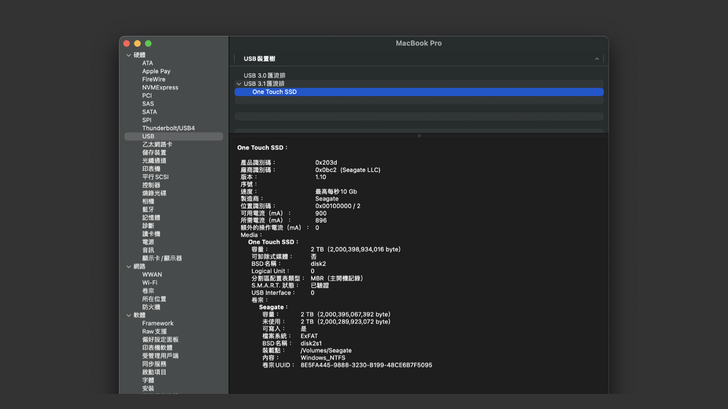The height and width of the screenshot is (409, 728).
Task: Open Wi-Fi under the network section
Action: (149, 282)
